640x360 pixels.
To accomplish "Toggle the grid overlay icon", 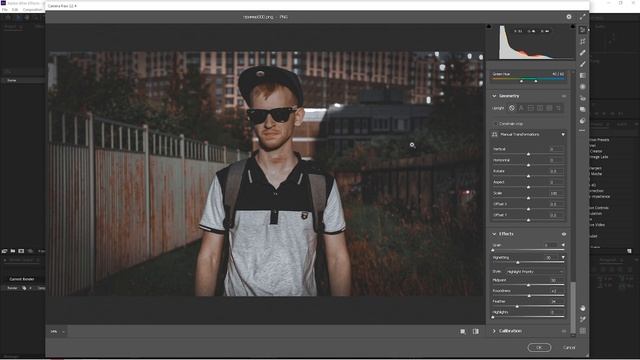I will [x=582, y=331].
